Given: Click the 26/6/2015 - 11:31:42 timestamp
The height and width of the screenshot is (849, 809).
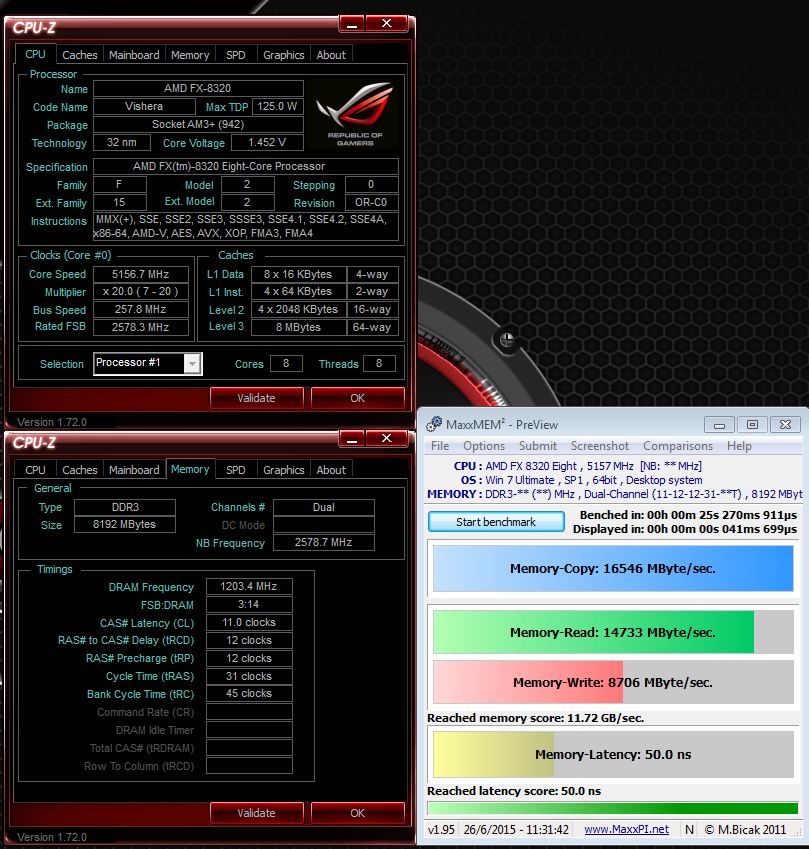Looking at the screenshot, I should coord(516,830).
